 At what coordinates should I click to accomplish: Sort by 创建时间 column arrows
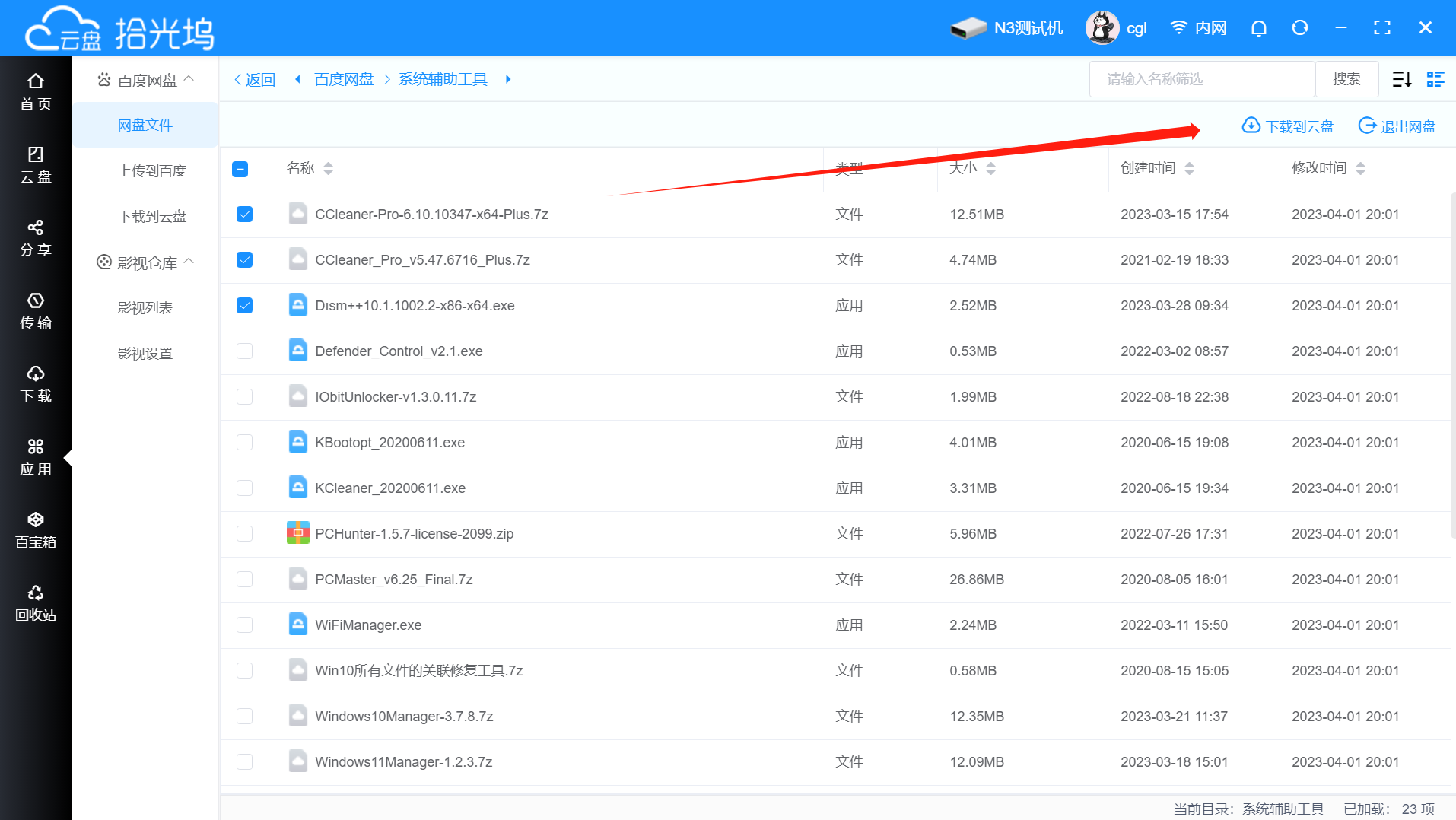(1189, 168)
